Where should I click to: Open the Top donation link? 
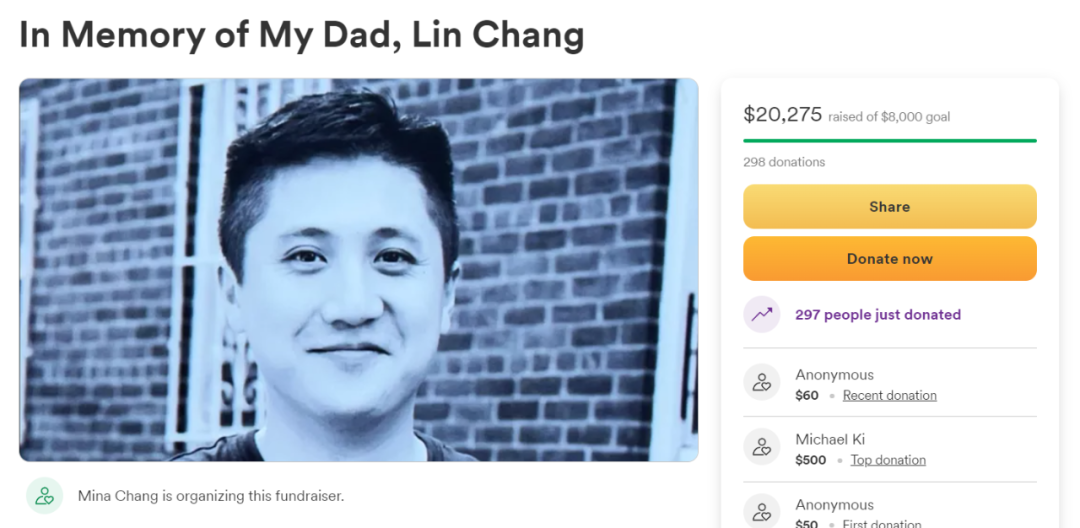click(x=889, y=461)
